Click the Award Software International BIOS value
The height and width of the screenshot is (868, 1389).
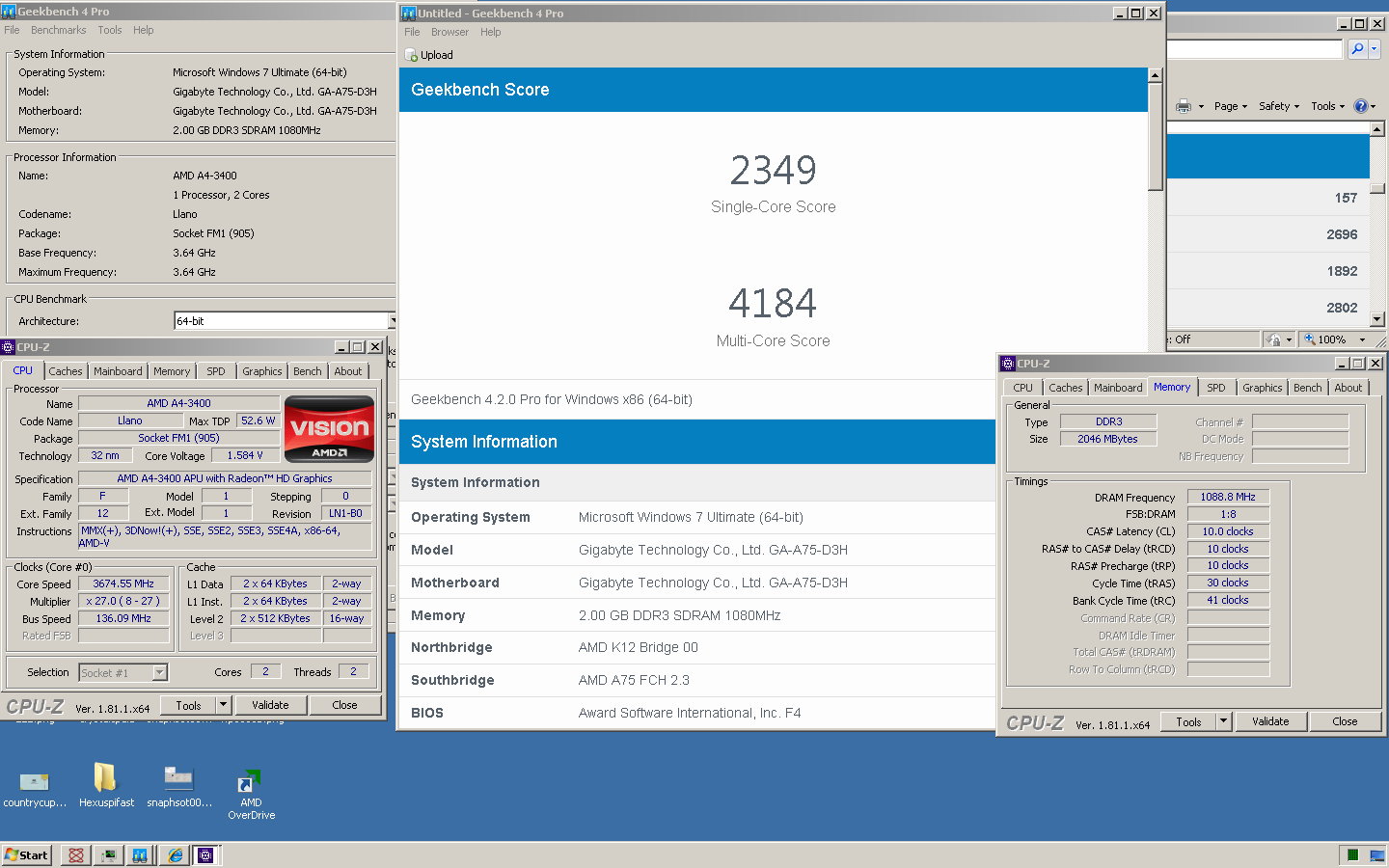point(690,713)
